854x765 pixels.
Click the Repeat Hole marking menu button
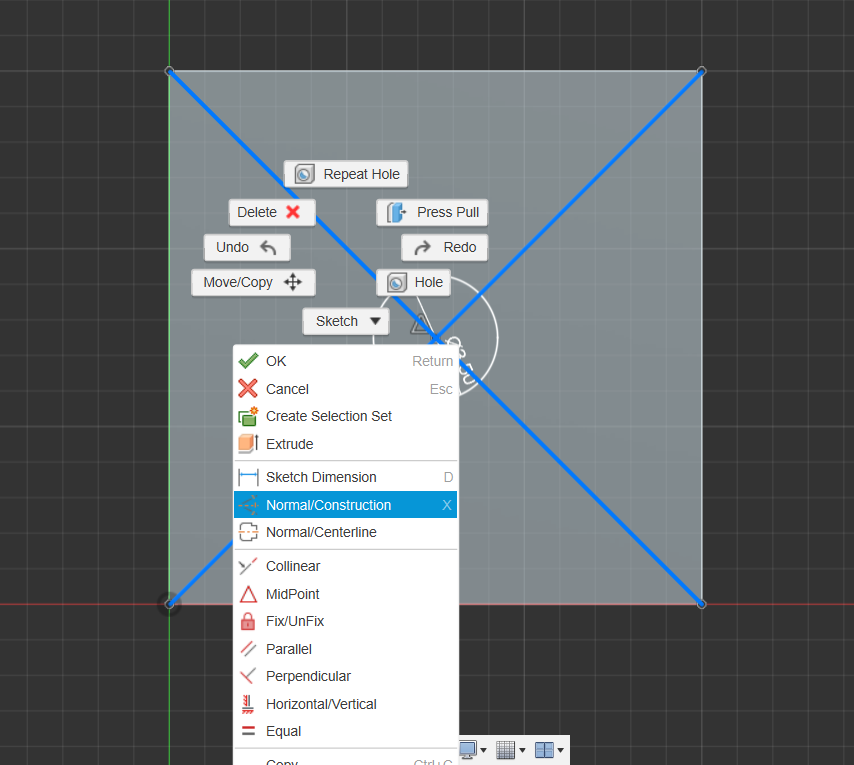click(346, 174)
